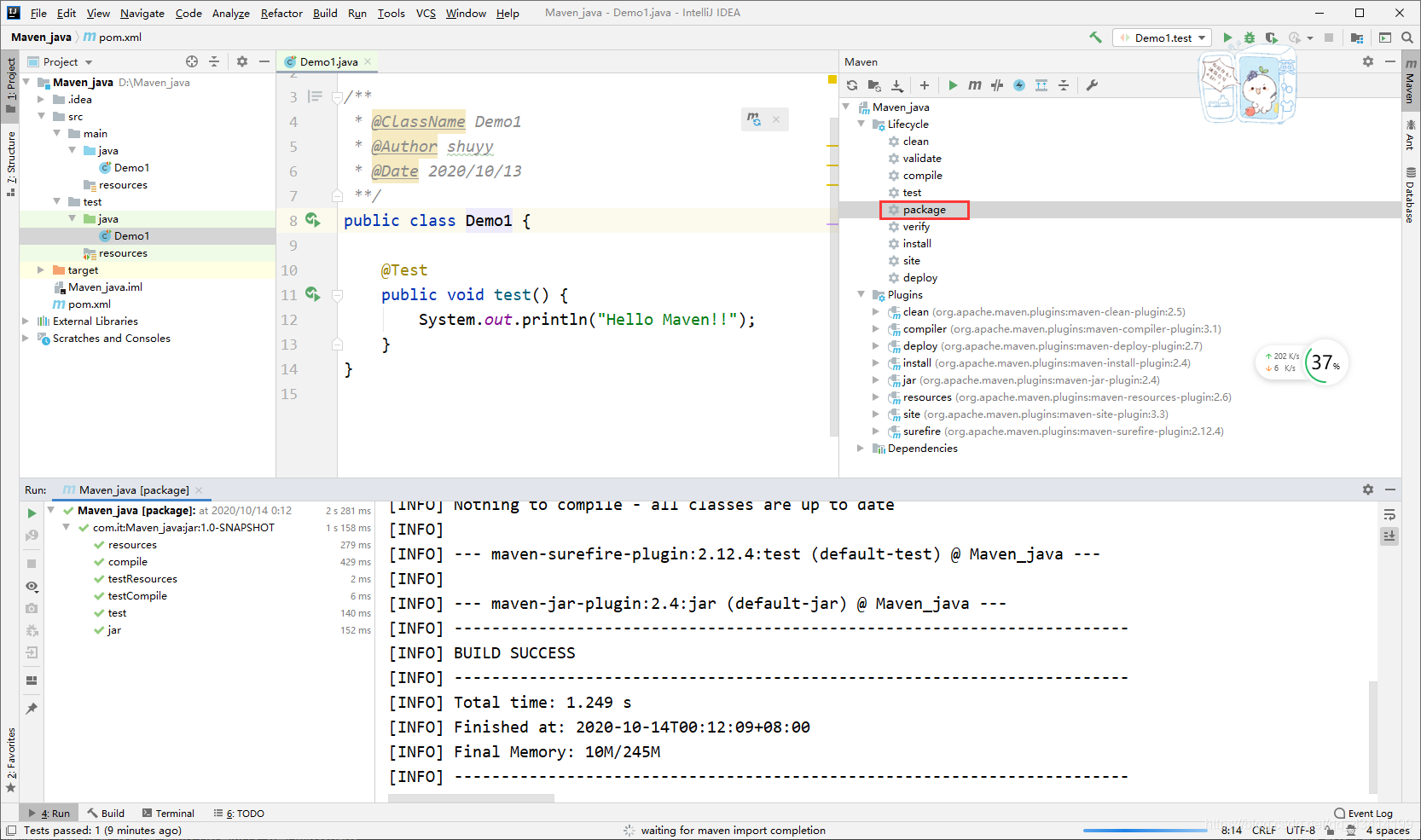Open the VCS menu

pyautogui.click(x=426, y=13)
